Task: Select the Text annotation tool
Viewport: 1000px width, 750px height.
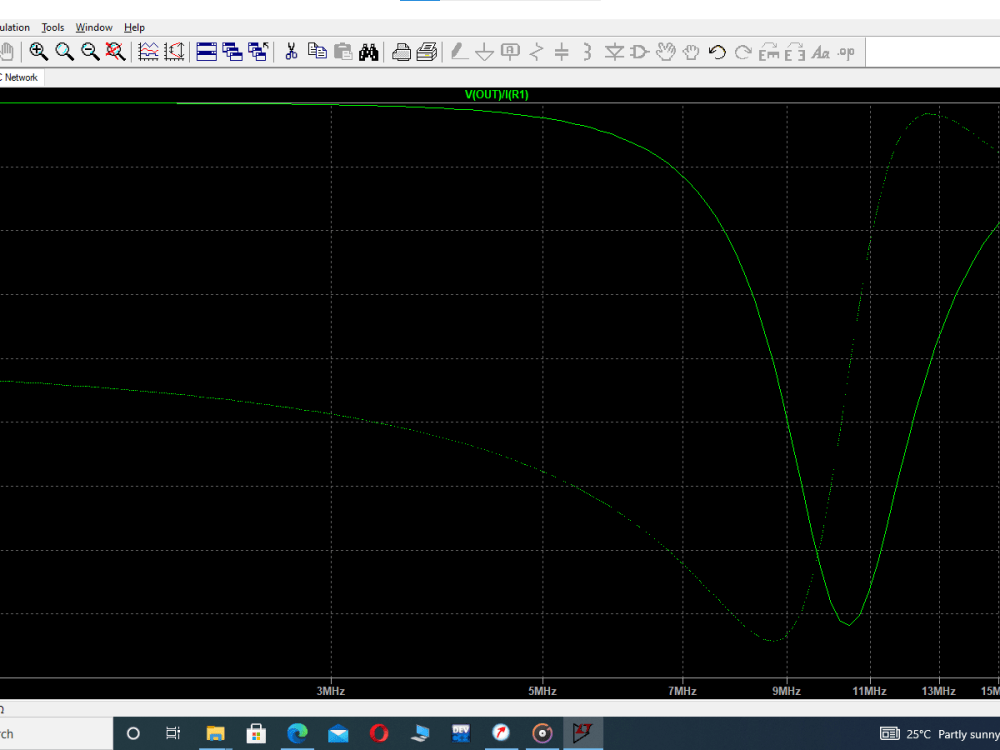Action: coord(819,52)
